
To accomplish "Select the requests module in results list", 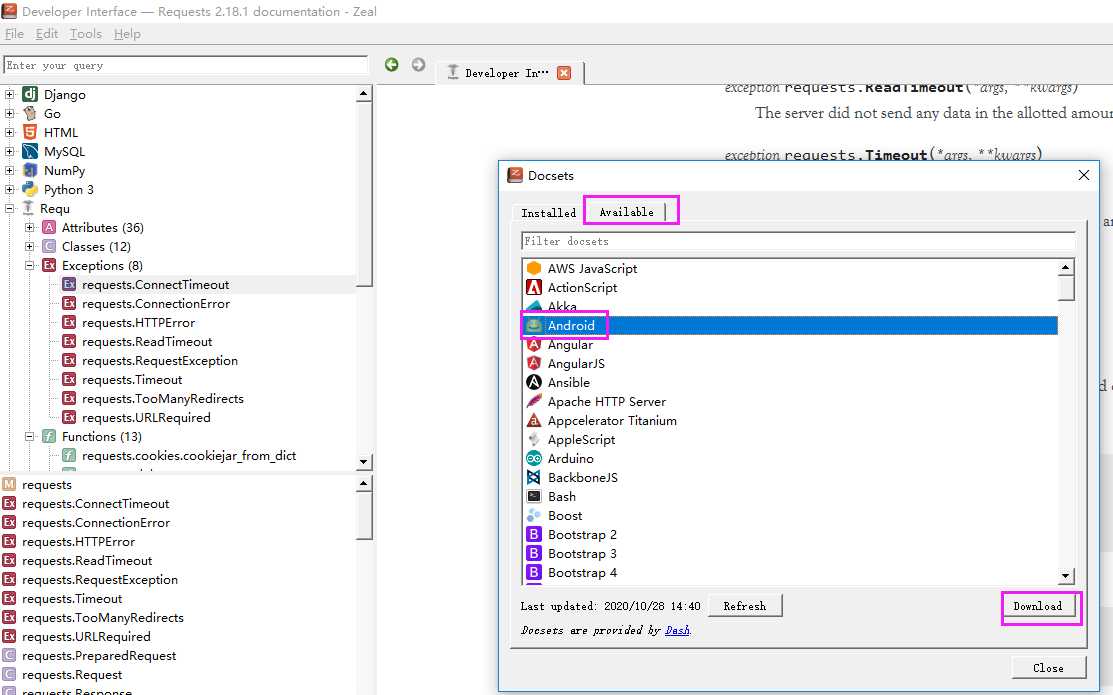I will pyautogui.click(x=47, y=485).
